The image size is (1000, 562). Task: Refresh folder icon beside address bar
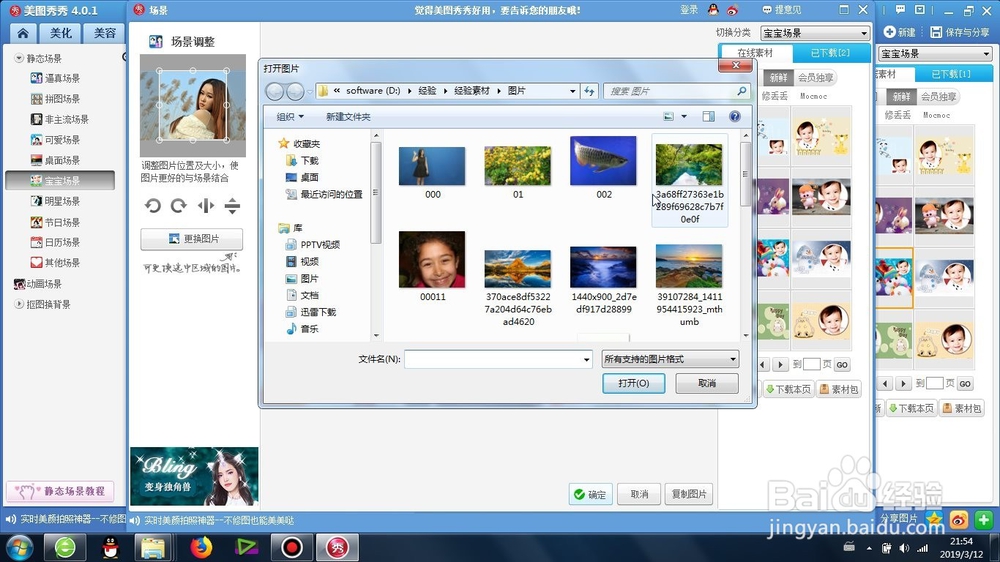pyautogui.click(x=589, y=91)
